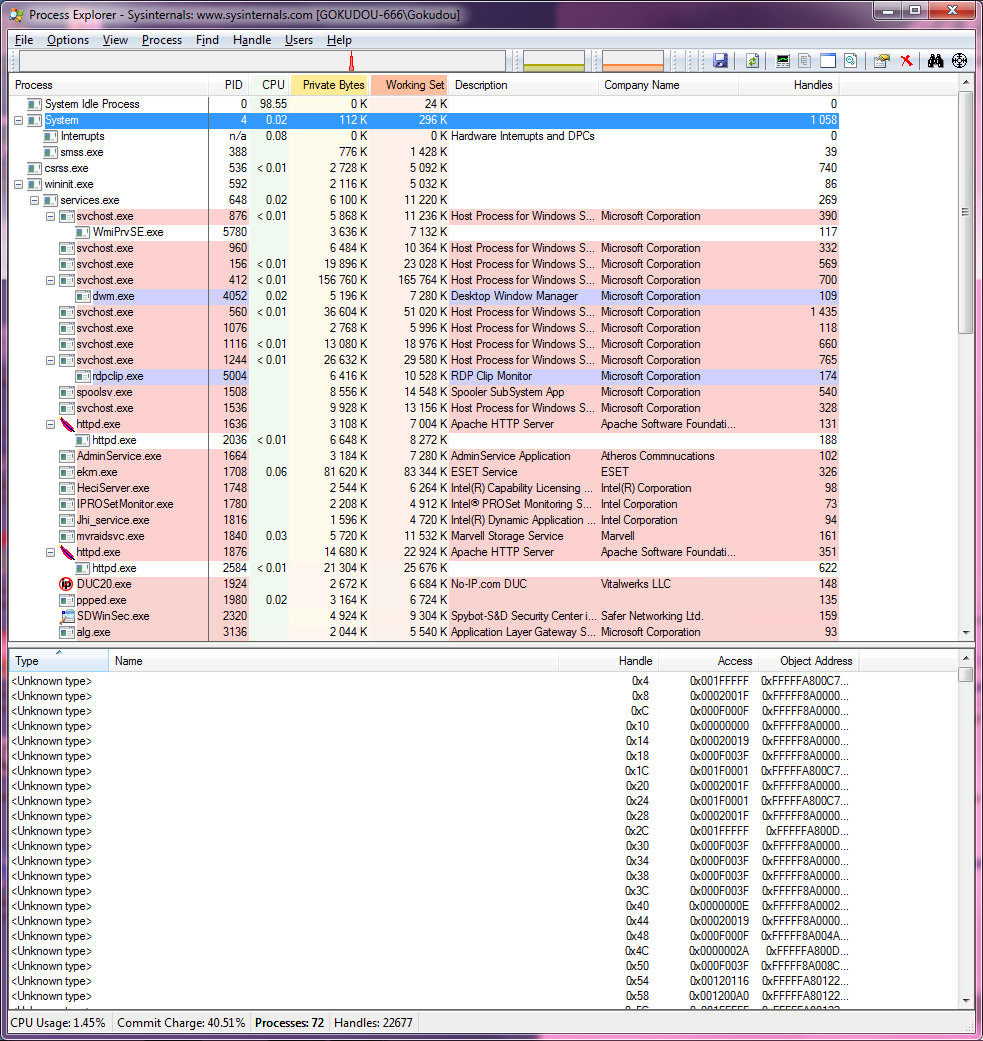Screen dimensions: 983x1041
Task: Collapse the services.exe tree node
Action: [x=35, y=200]
